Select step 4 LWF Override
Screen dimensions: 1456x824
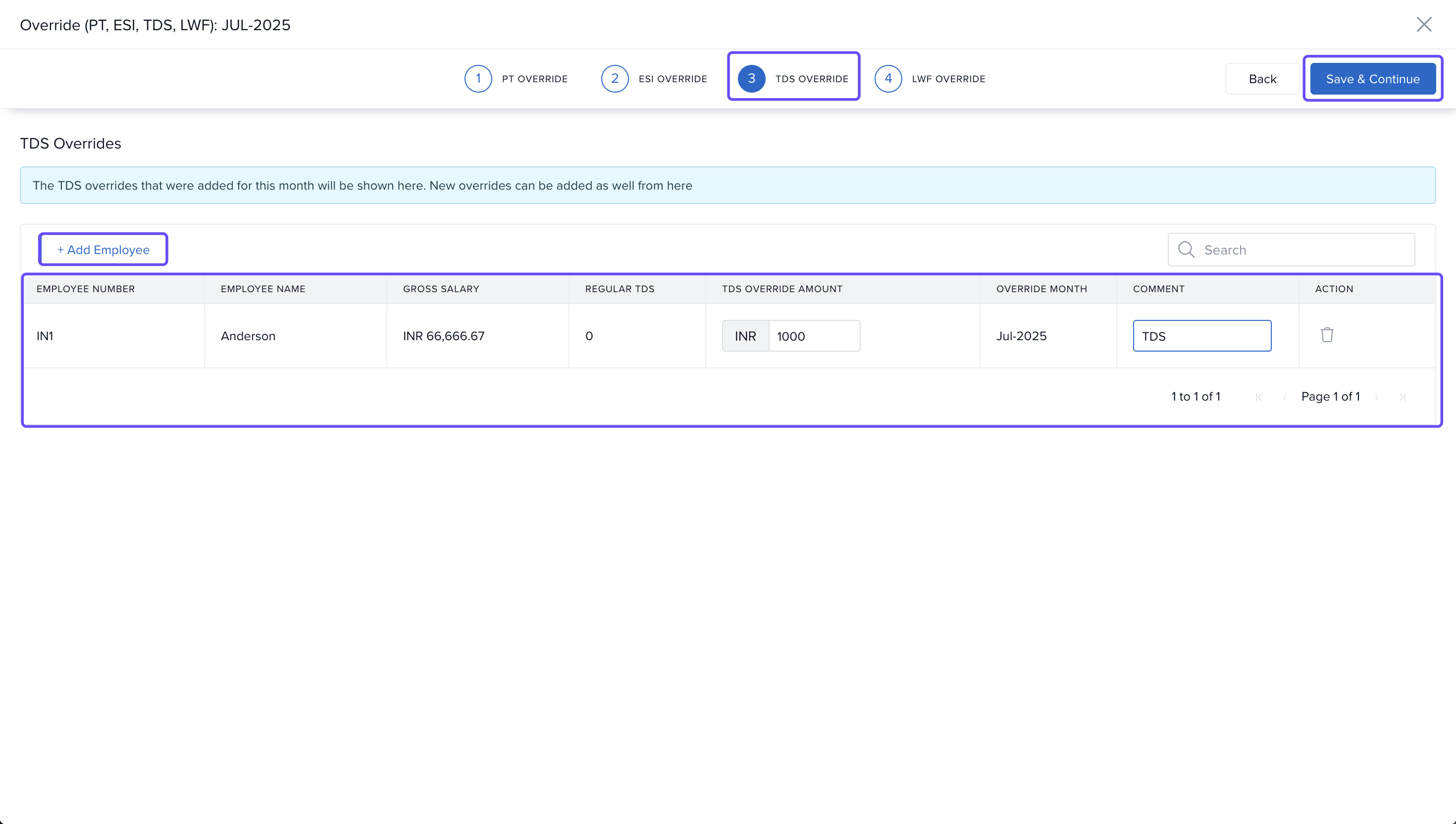click(930, 79)
